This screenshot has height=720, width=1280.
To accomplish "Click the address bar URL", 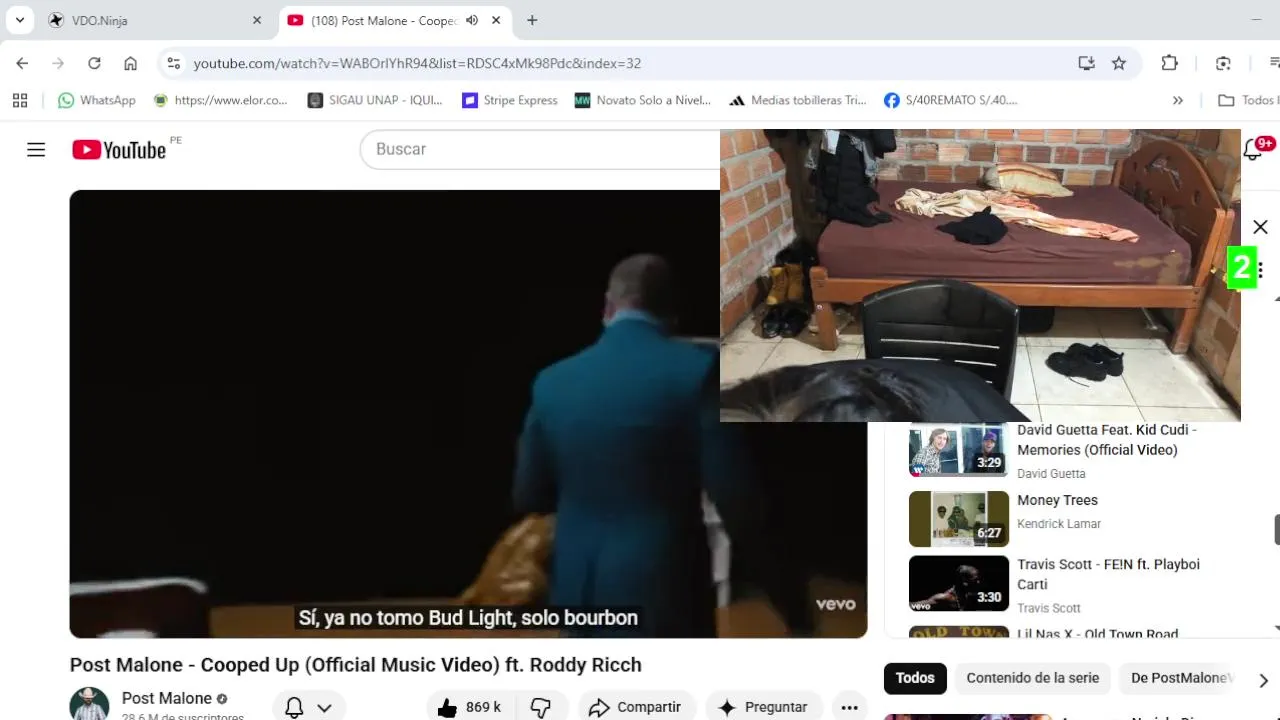I will [x=417, y=63].
